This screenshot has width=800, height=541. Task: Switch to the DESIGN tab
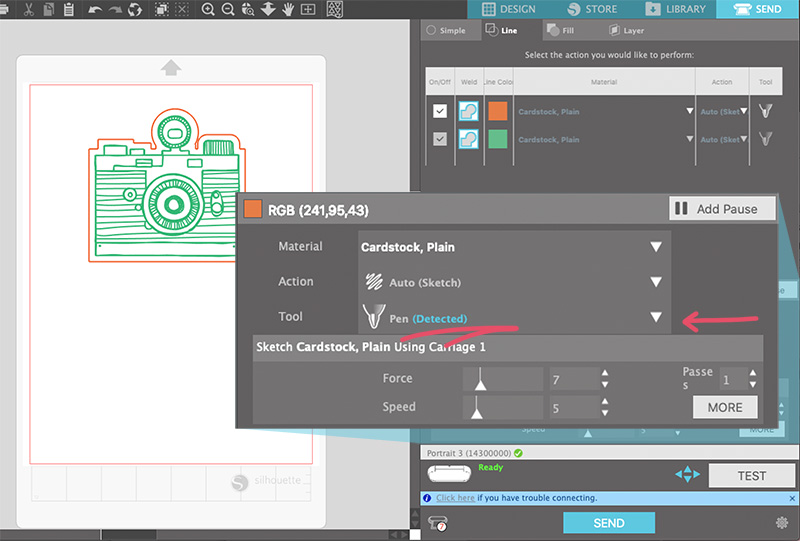coord(509,9)
